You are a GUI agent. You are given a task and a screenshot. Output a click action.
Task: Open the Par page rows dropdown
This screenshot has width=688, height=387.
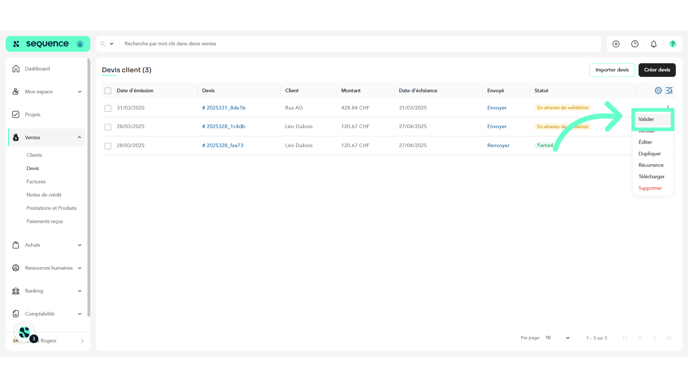[557, 338]
